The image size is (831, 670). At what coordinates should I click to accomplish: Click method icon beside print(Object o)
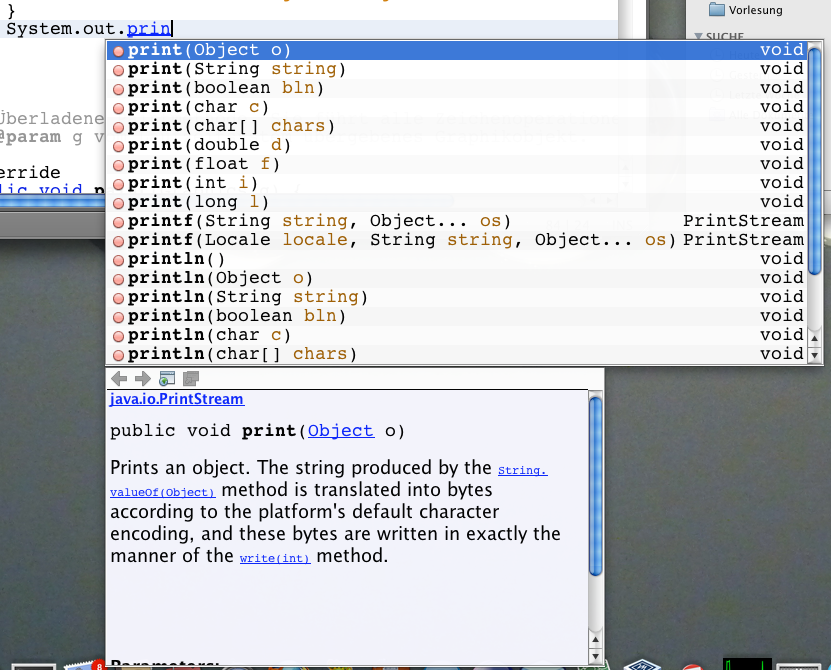click(118, 51)
